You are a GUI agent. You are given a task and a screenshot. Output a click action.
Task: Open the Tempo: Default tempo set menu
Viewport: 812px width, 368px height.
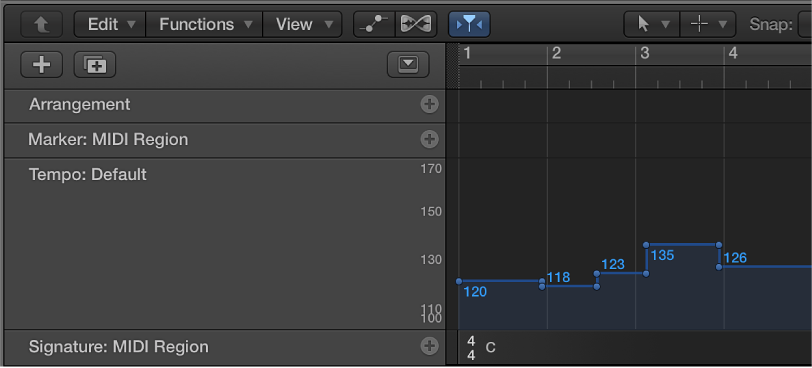(88, 174)
